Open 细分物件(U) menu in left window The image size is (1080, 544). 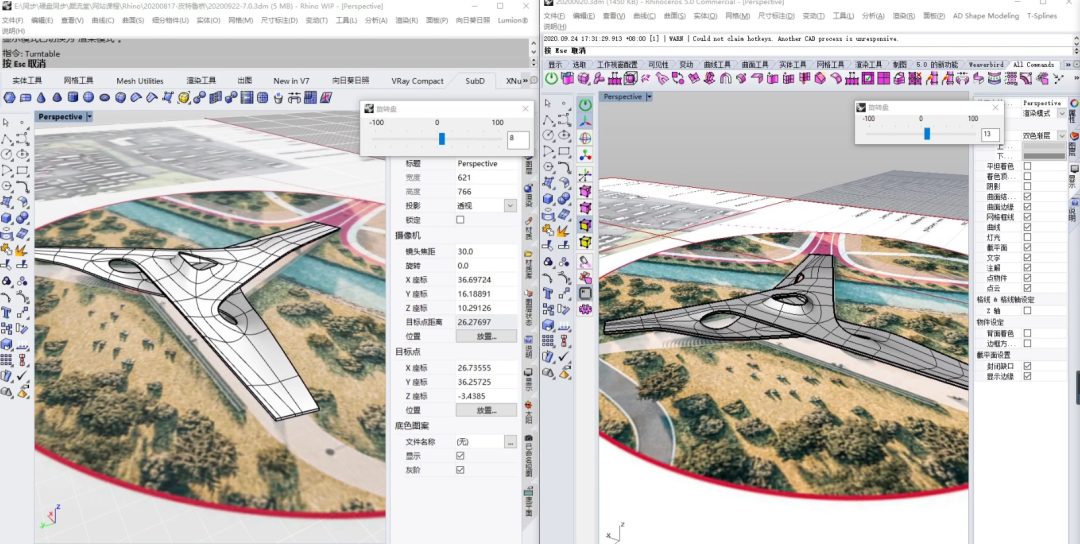[169, 20]
